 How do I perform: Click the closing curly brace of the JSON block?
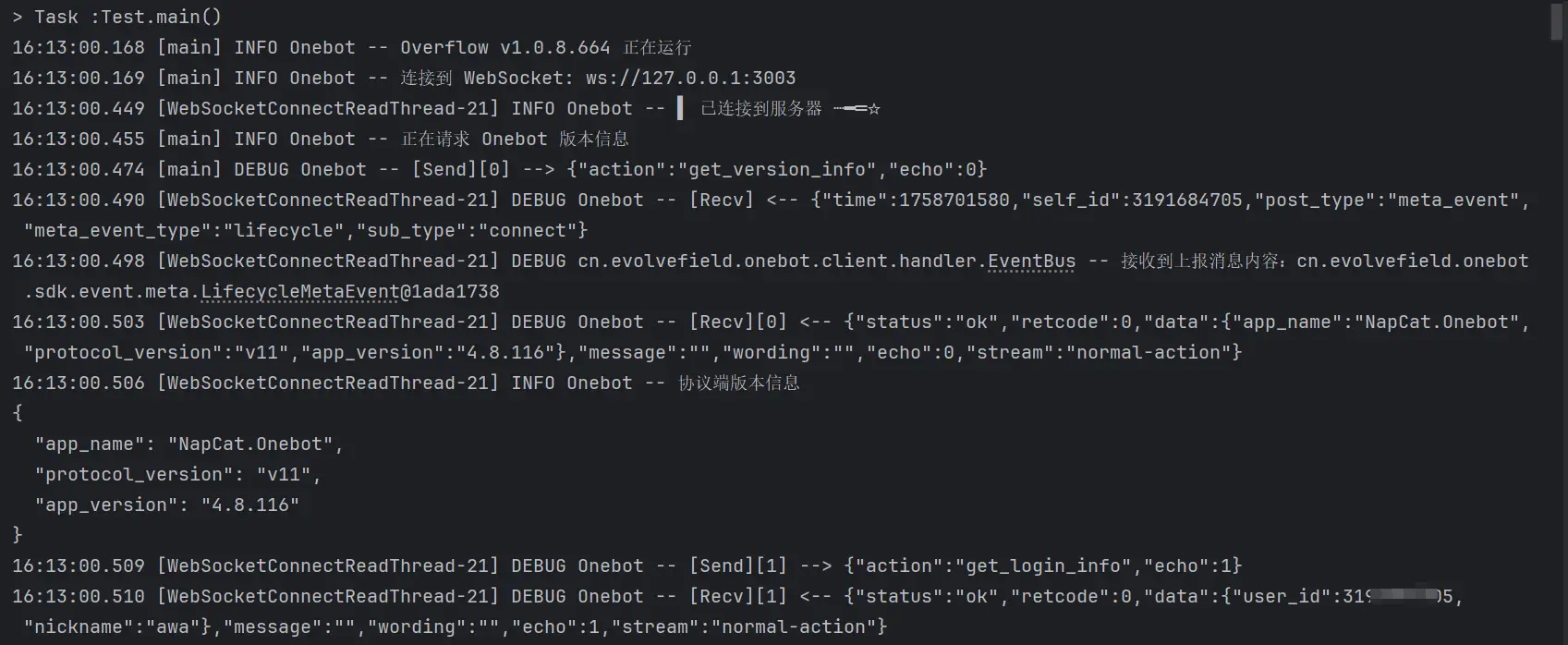pyautogui.click(x=18, y=535)
